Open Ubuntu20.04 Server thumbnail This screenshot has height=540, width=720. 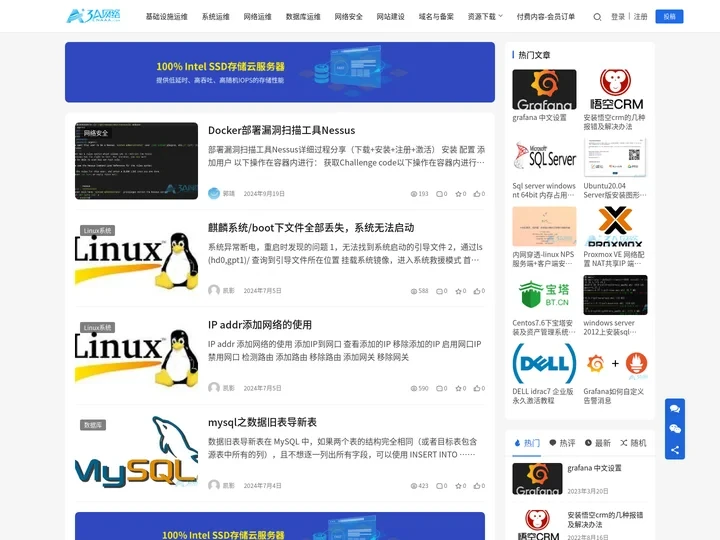pyautogui.click(x=615, y=158)
